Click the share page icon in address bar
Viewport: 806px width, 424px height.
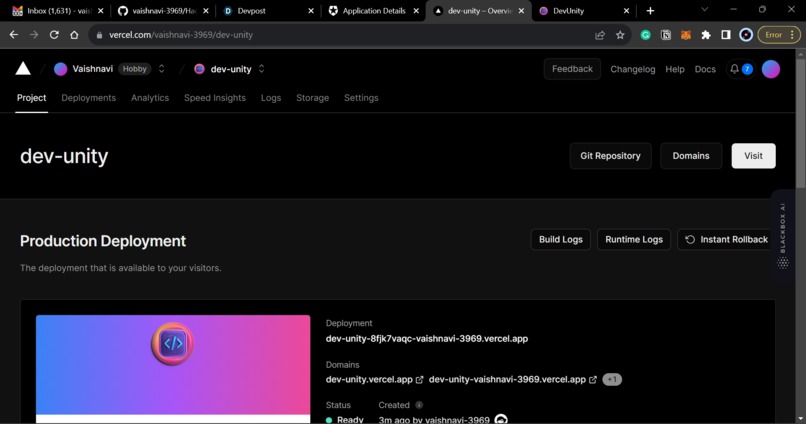599,35
